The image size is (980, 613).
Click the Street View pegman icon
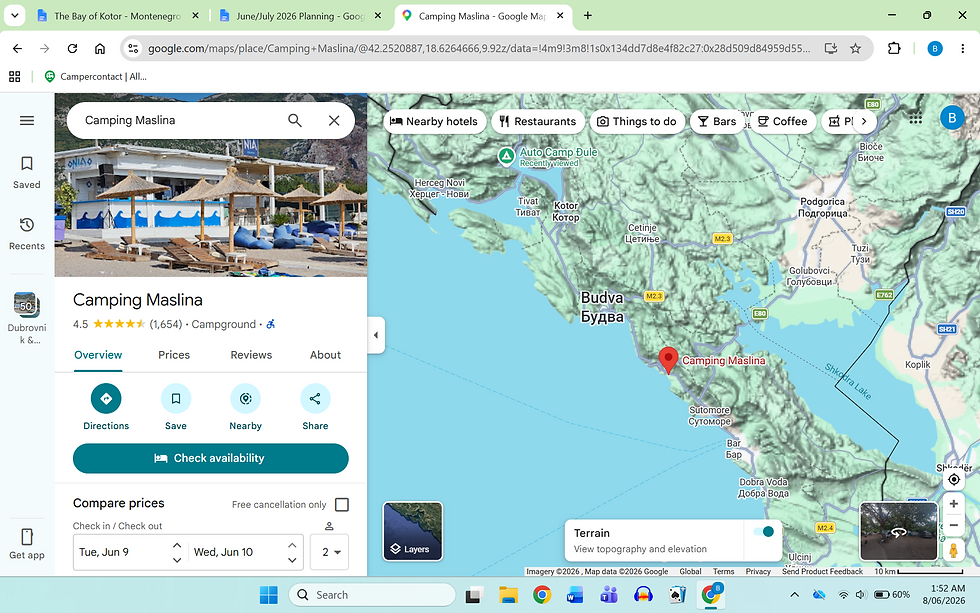coord(953,550)
